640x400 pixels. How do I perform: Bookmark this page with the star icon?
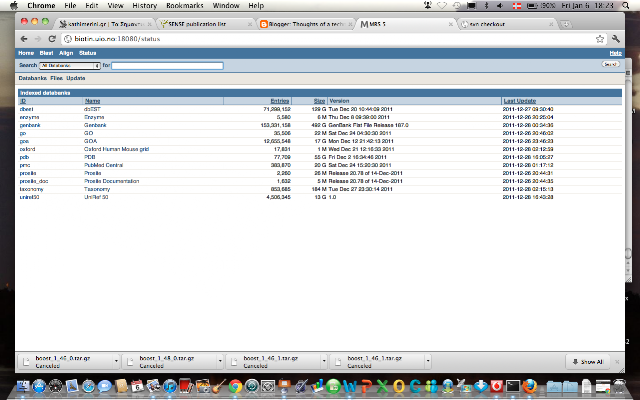(x=600, y=39)
